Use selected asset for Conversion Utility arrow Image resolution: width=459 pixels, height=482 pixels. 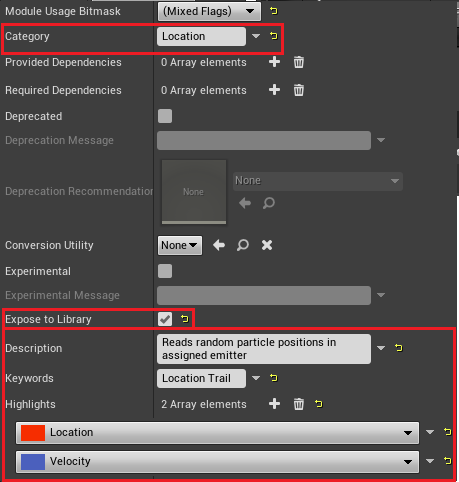[x=219, y=245]
